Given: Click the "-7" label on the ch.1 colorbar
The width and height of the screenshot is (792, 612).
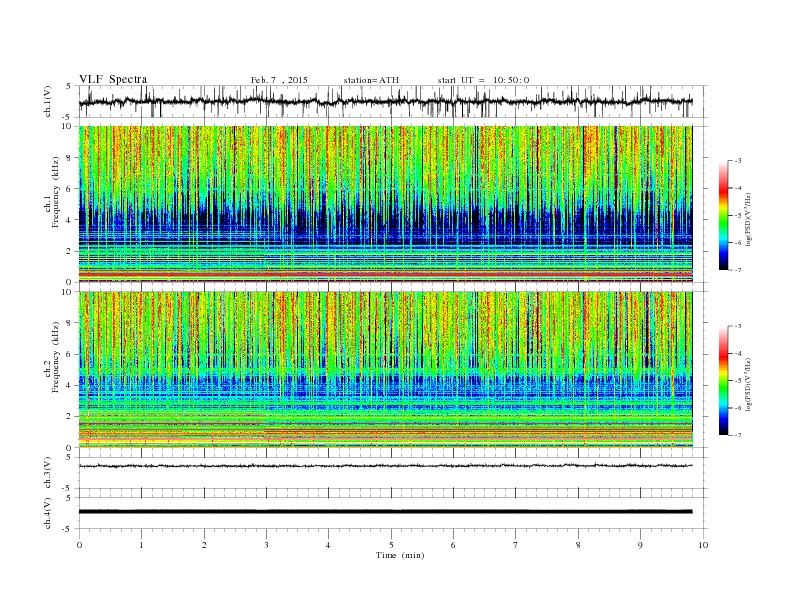Looking at the screenshot, I should click(737, 270).
